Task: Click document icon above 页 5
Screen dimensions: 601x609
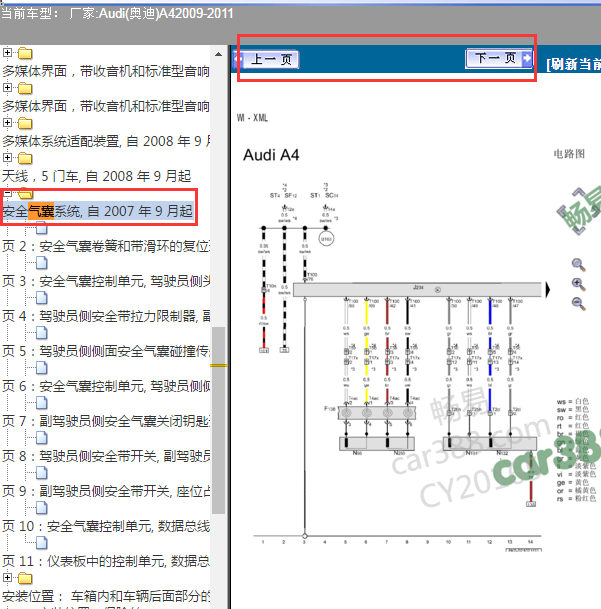Action: pyautogui.click(x=42, y=333)
